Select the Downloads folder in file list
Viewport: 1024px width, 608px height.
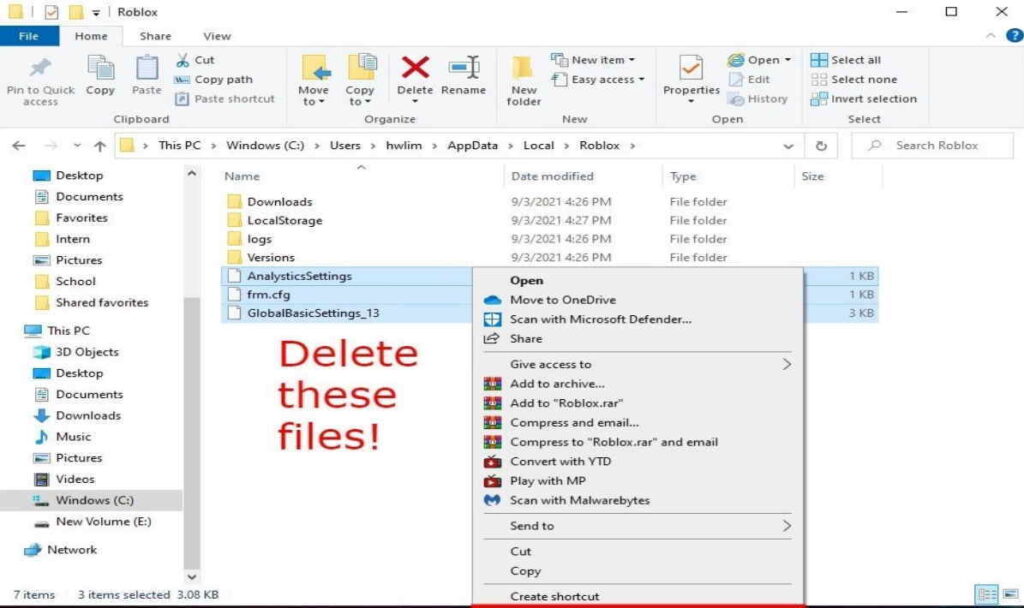280,202
